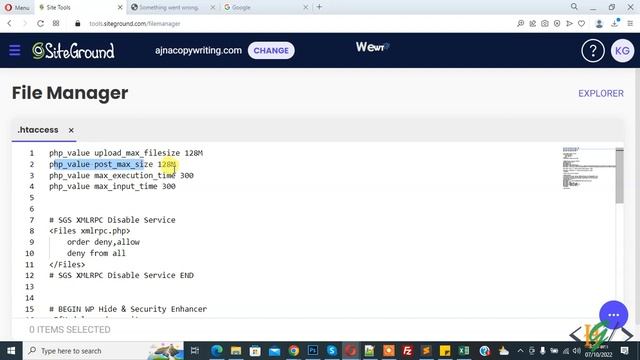Image resolution: width=640 pixels, height=360 pixels.
Task: Show hidden system tray icons
Action: pos(520,351)
